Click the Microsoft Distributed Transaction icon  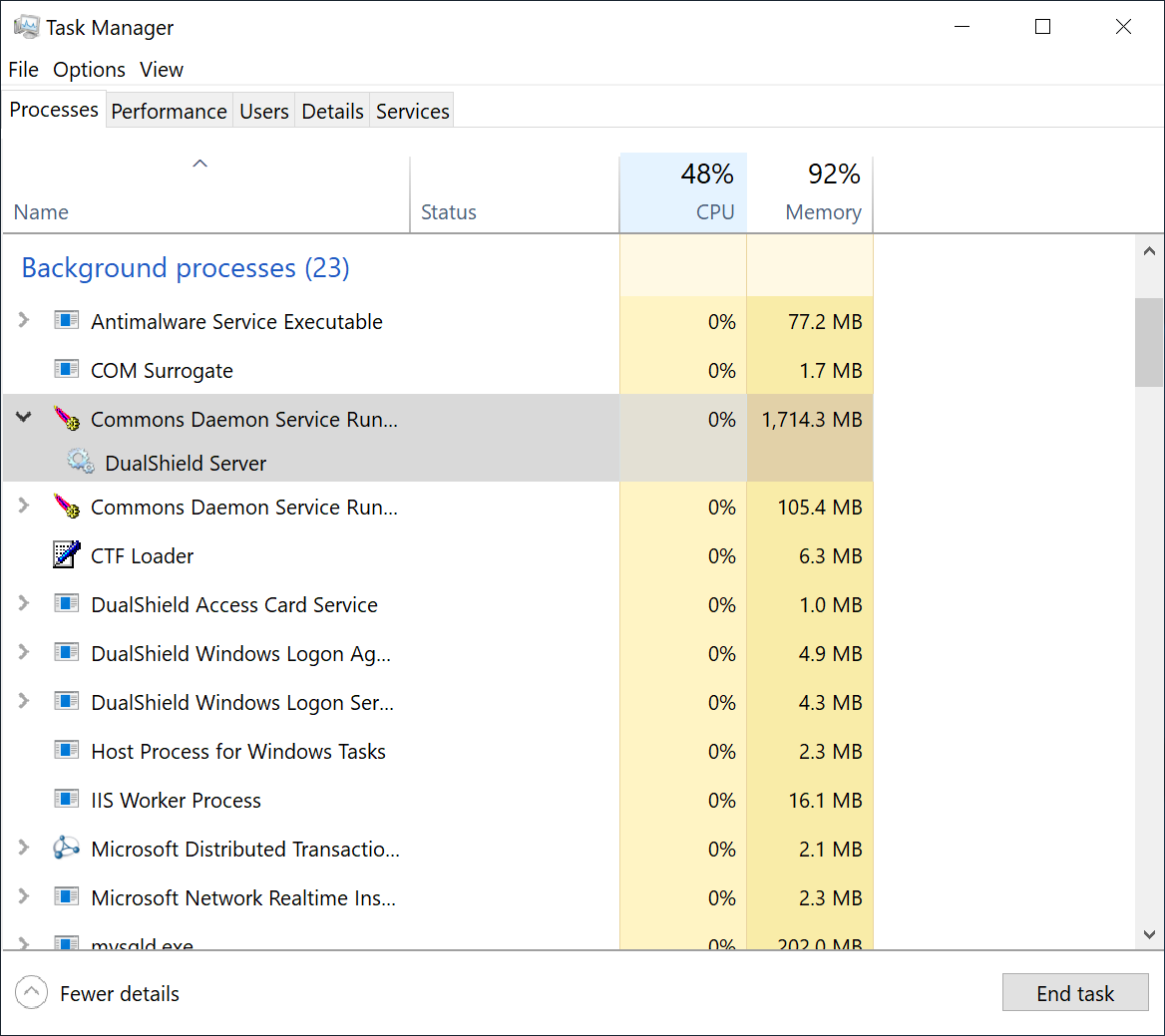click(67, 849)
